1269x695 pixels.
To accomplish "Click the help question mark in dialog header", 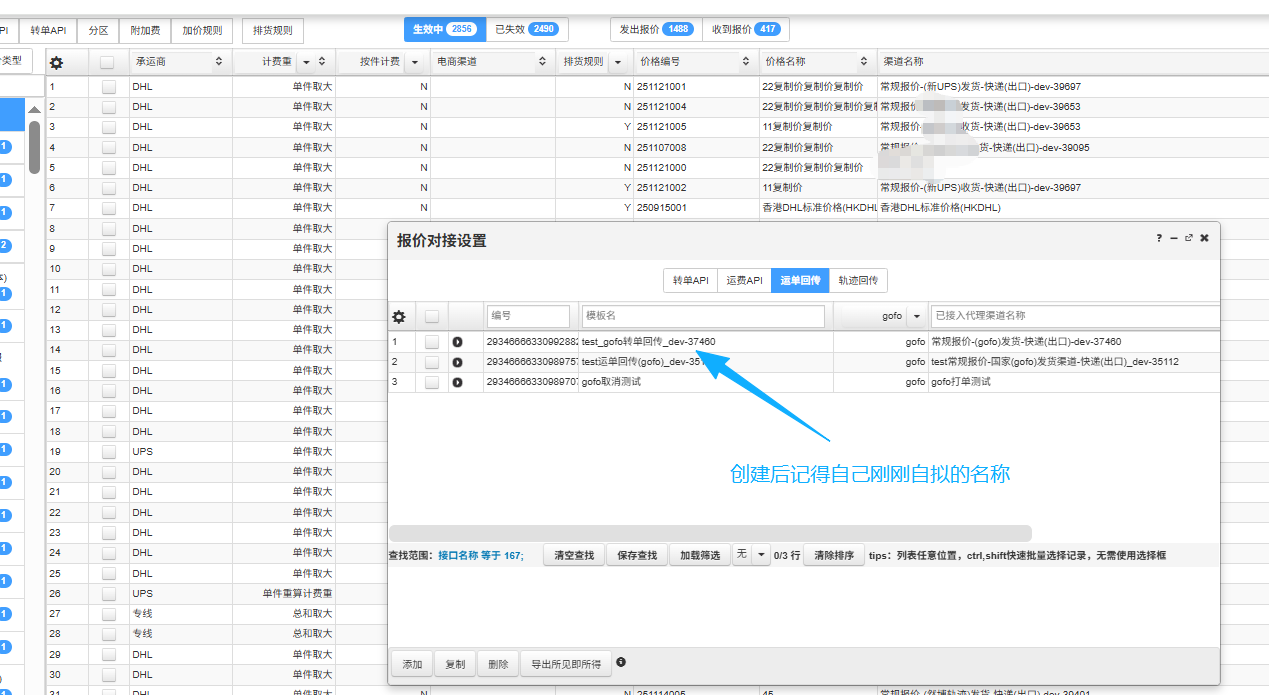I will pos(1159,238).
